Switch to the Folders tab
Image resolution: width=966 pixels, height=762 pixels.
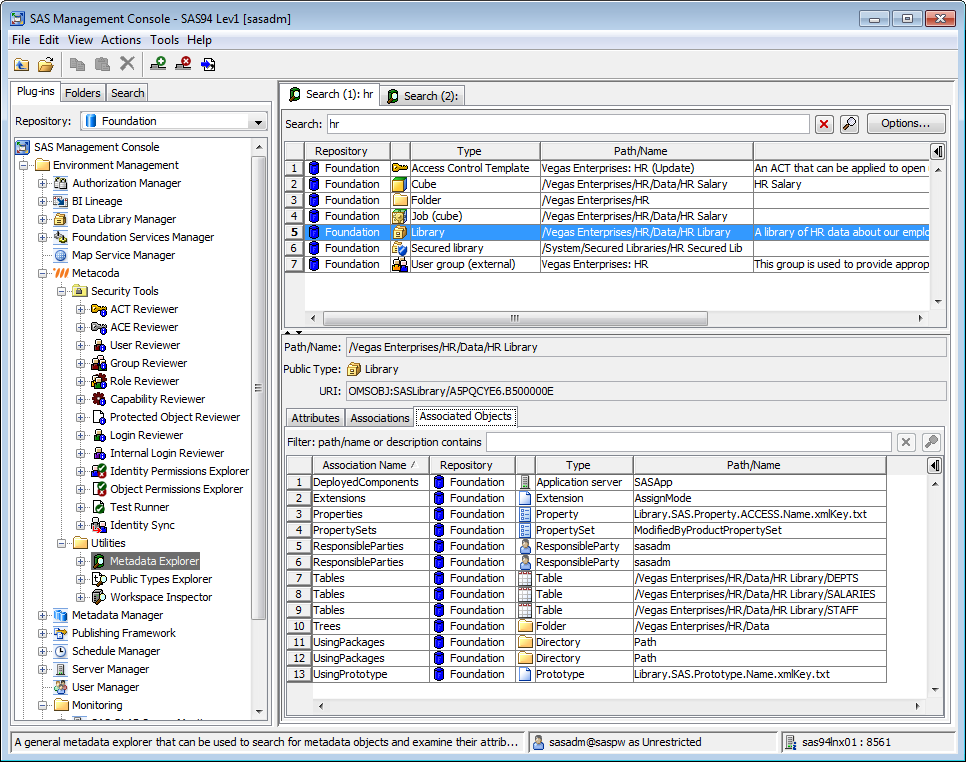83,93
